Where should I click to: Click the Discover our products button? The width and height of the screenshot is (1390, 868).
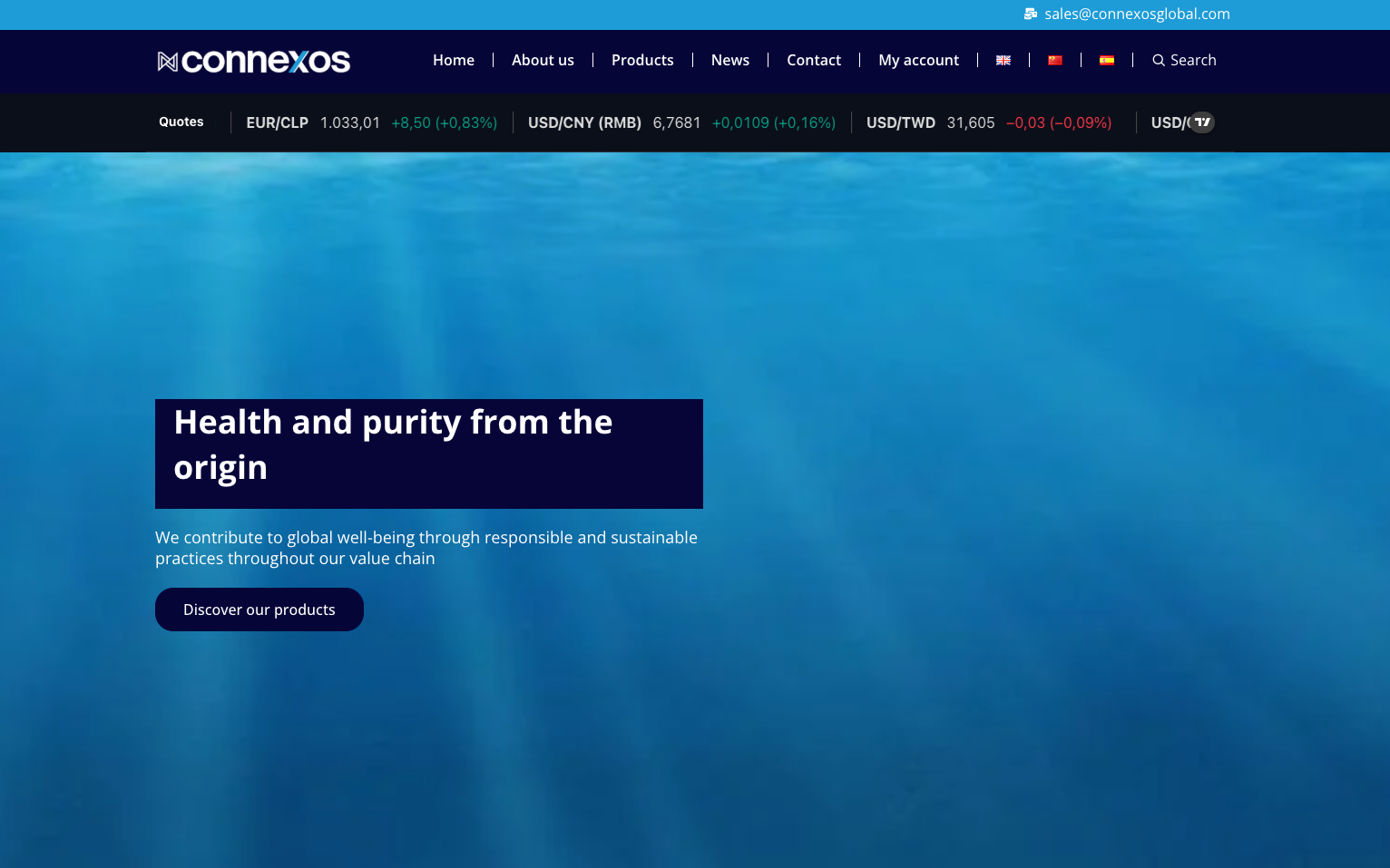pyautogui.click(x=259, y=610)
